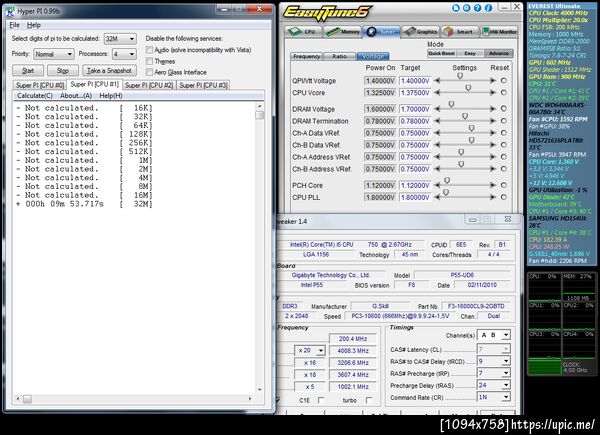This screenshot has width=600, height=435.
Task: Click Take a Snapshot button
Action: click(109, 71)
